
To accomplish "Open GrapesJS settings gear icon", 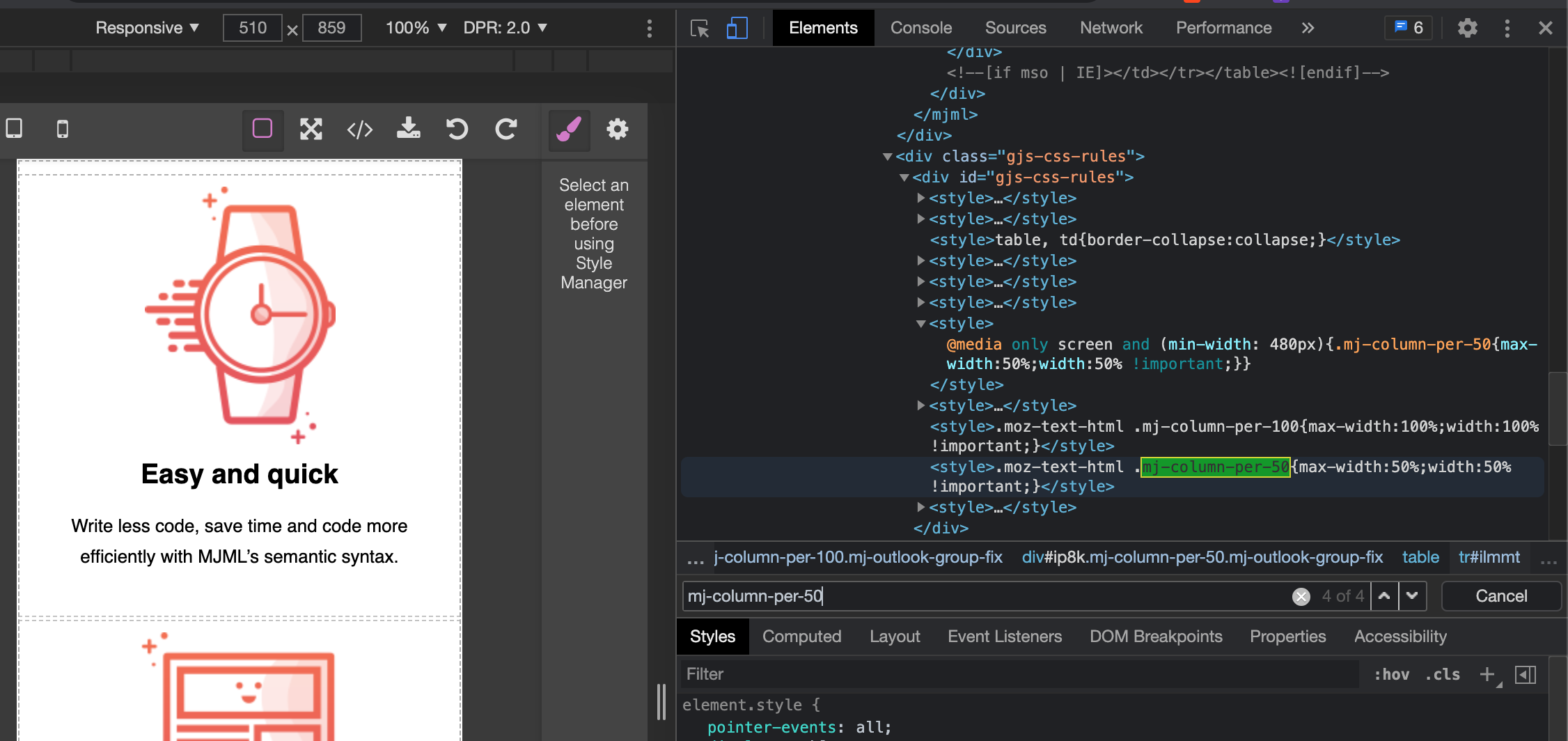I will coord(617,130).
